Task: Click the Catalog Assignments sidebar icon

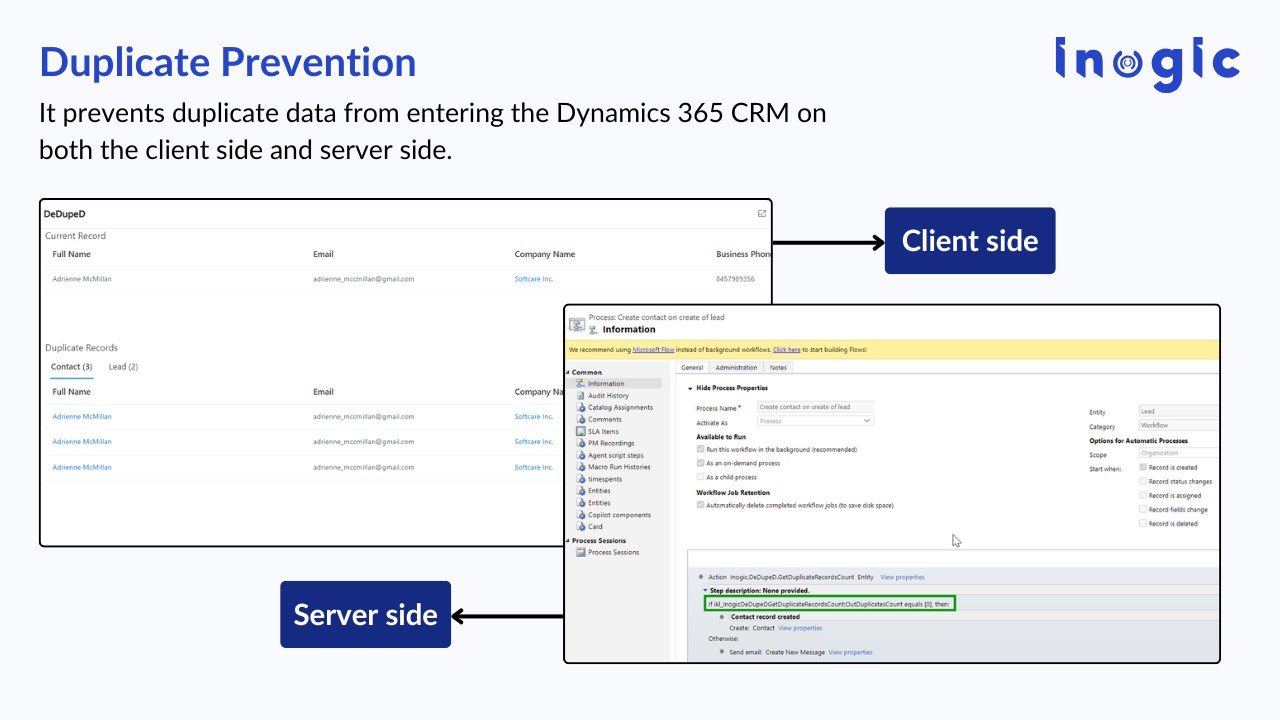Action: click(580, 408)
